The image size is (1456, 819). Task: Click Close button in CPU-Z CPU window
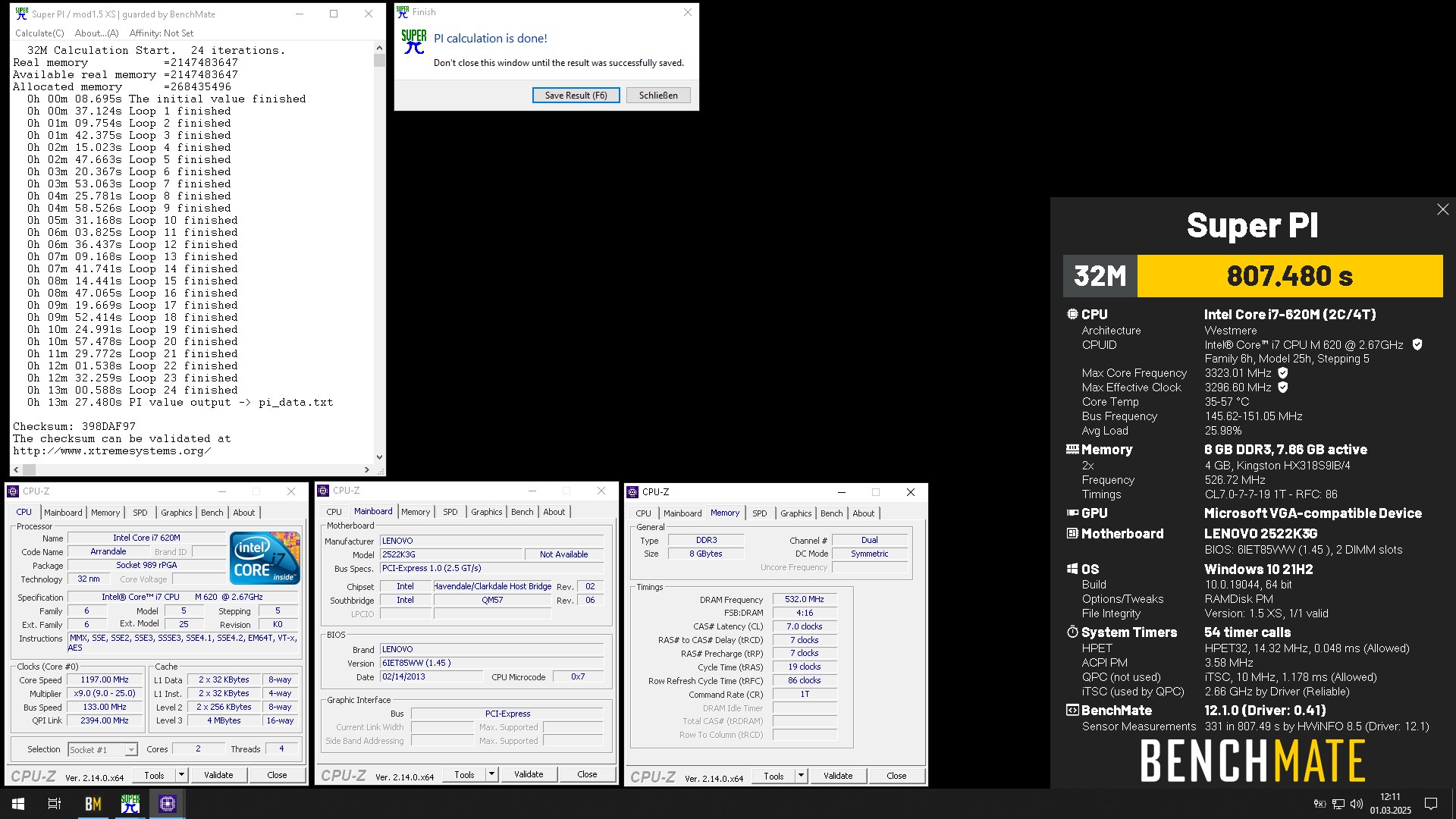(277, 775)
